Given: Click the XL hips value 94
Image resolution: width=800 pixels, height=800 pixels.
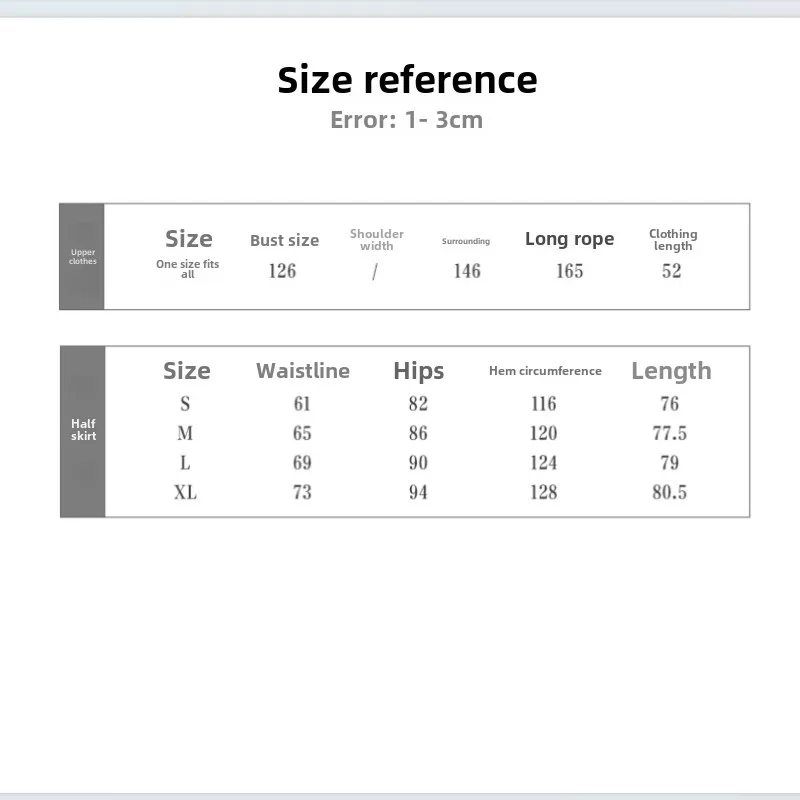Looking at the screenshot, I should [418, 492].
